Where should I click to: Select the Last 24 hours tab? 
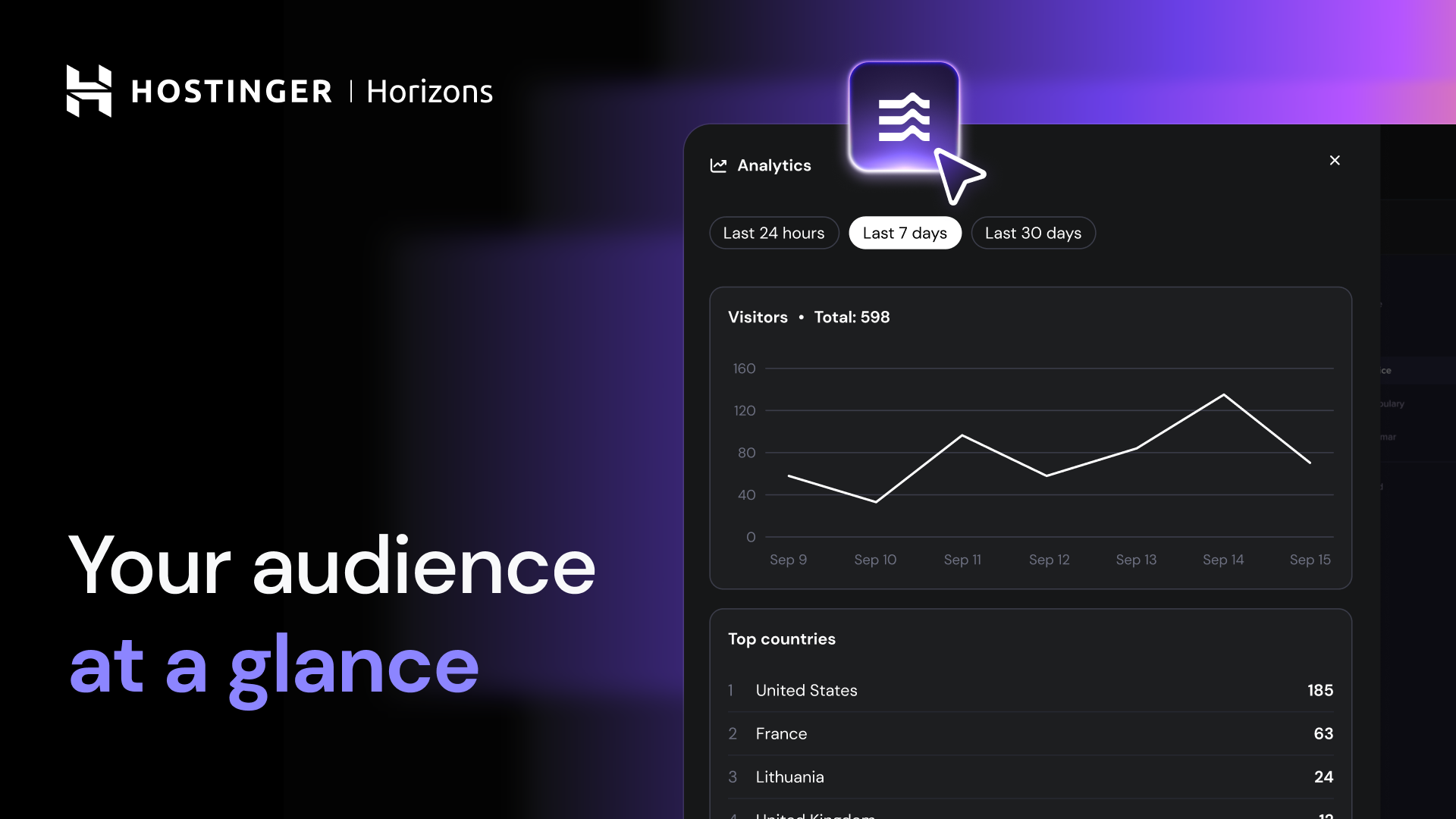773,233
